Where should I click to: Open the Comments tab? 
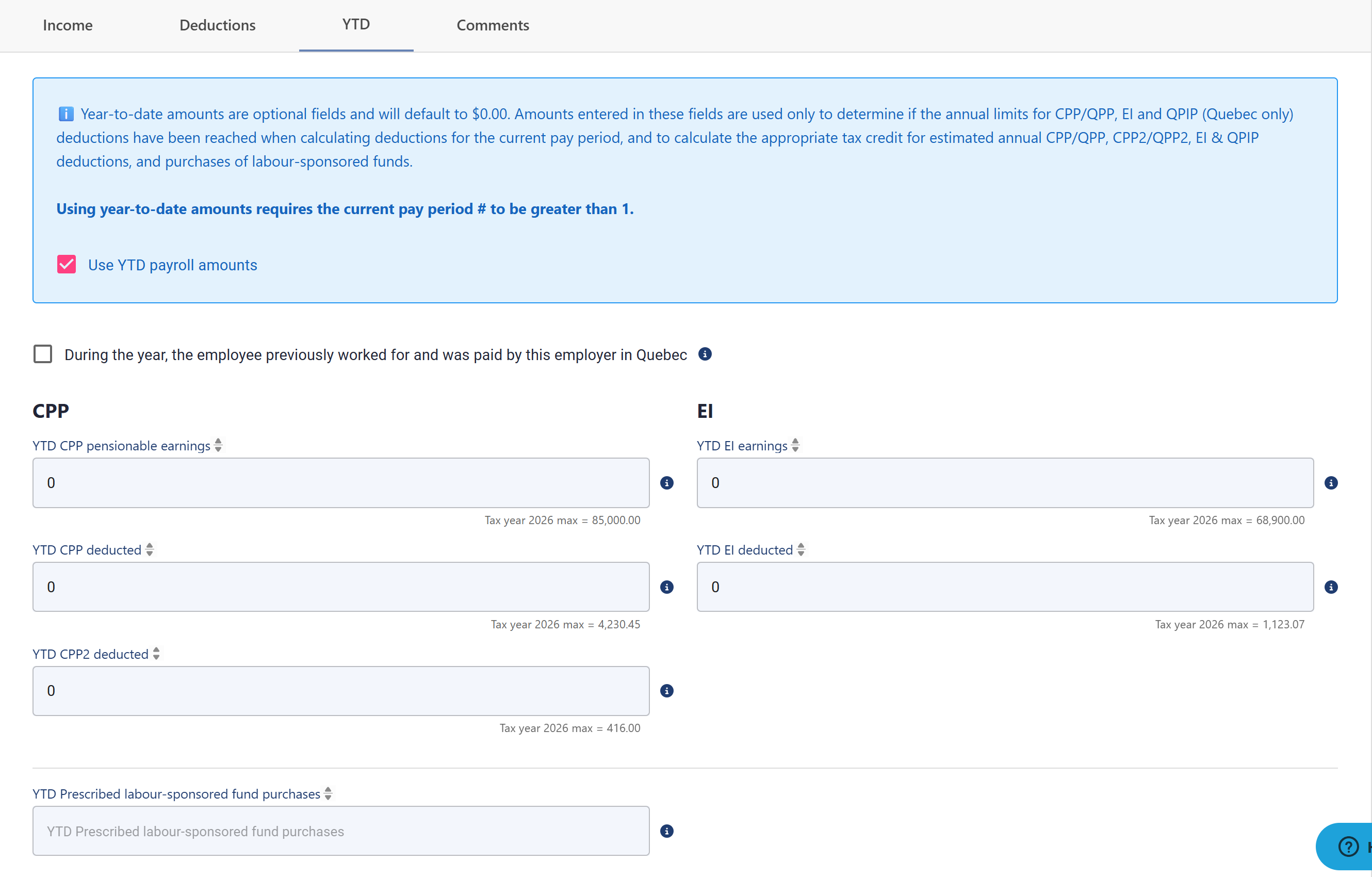[493, 25]
